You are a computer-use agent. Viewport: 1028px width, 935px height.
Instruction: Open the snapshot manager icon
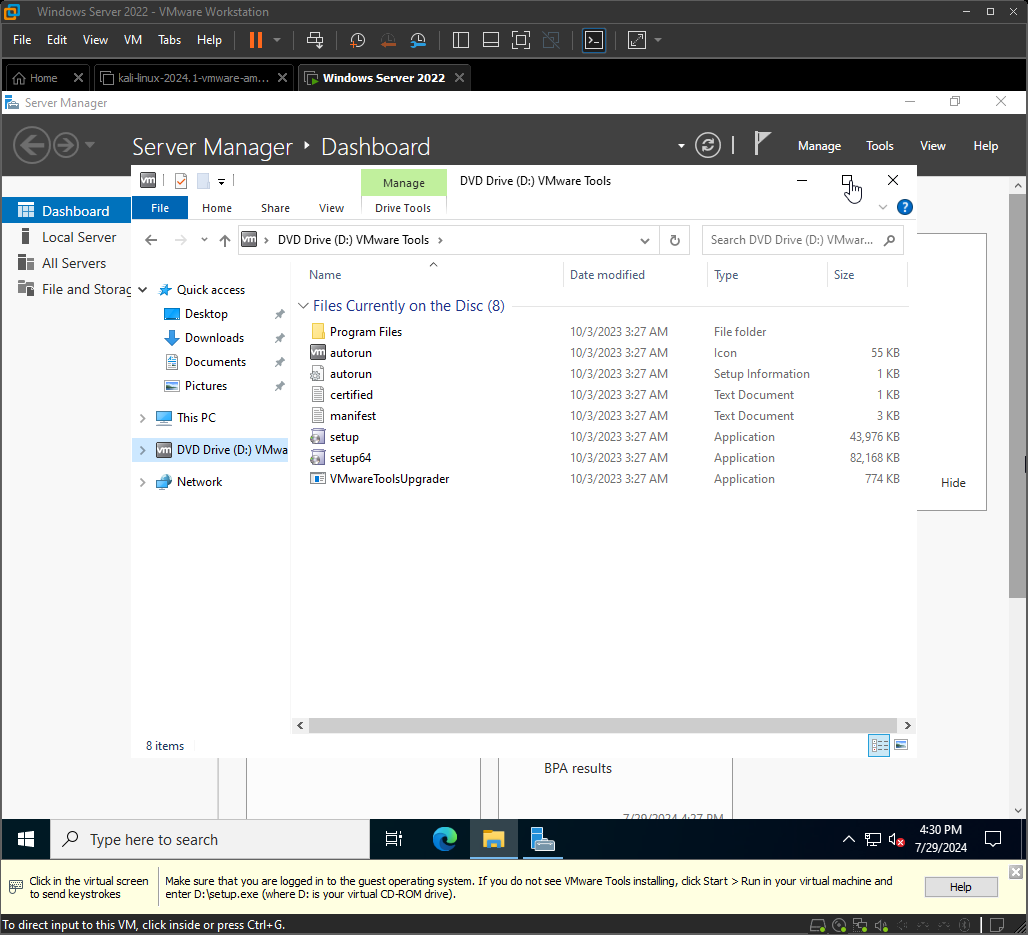tap(418, 40)
